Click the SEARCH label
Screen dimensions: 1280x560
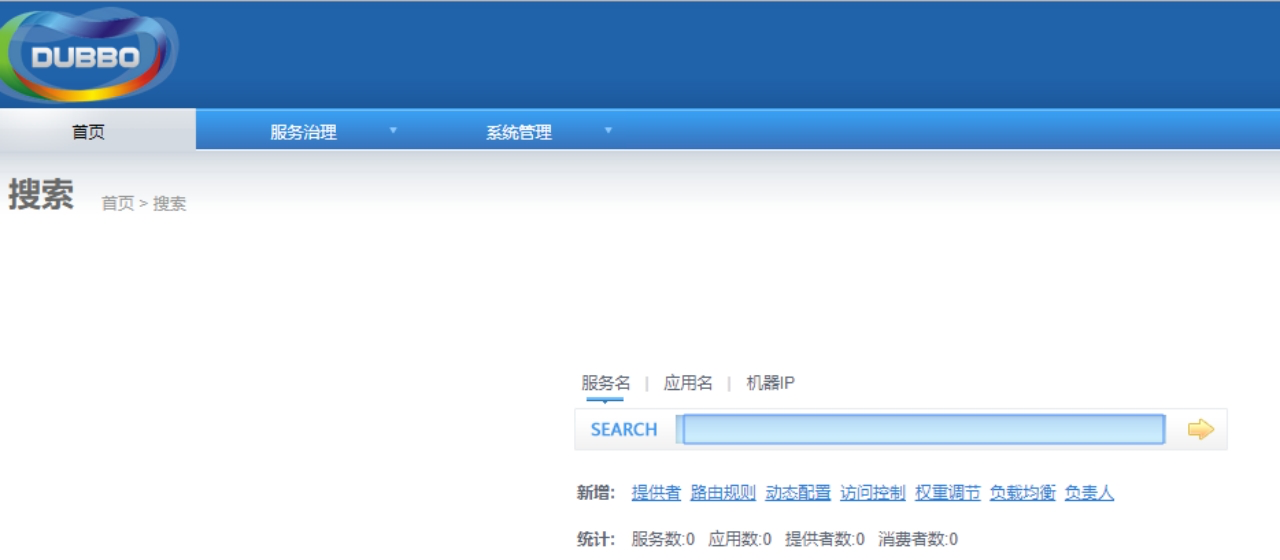[624, 429]
